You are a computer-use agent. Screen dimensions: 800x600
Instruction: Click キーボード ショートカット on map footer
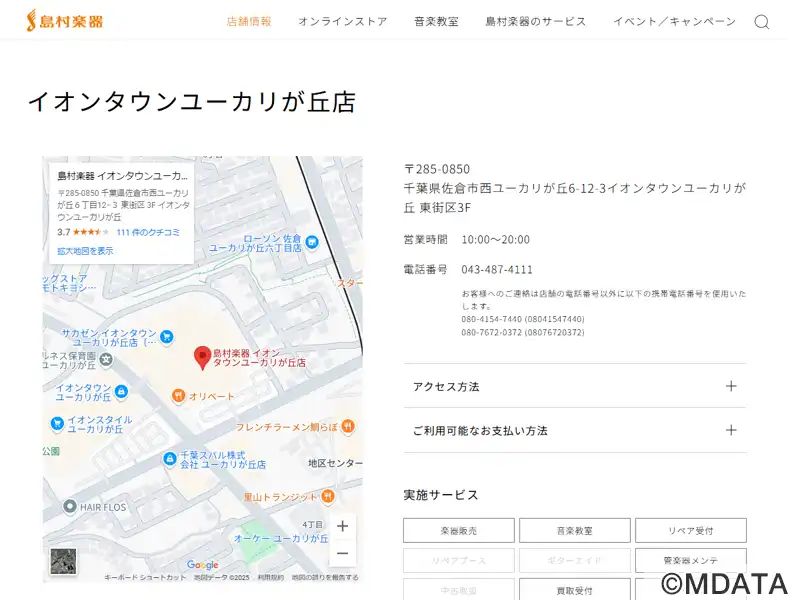pos(145,577)
